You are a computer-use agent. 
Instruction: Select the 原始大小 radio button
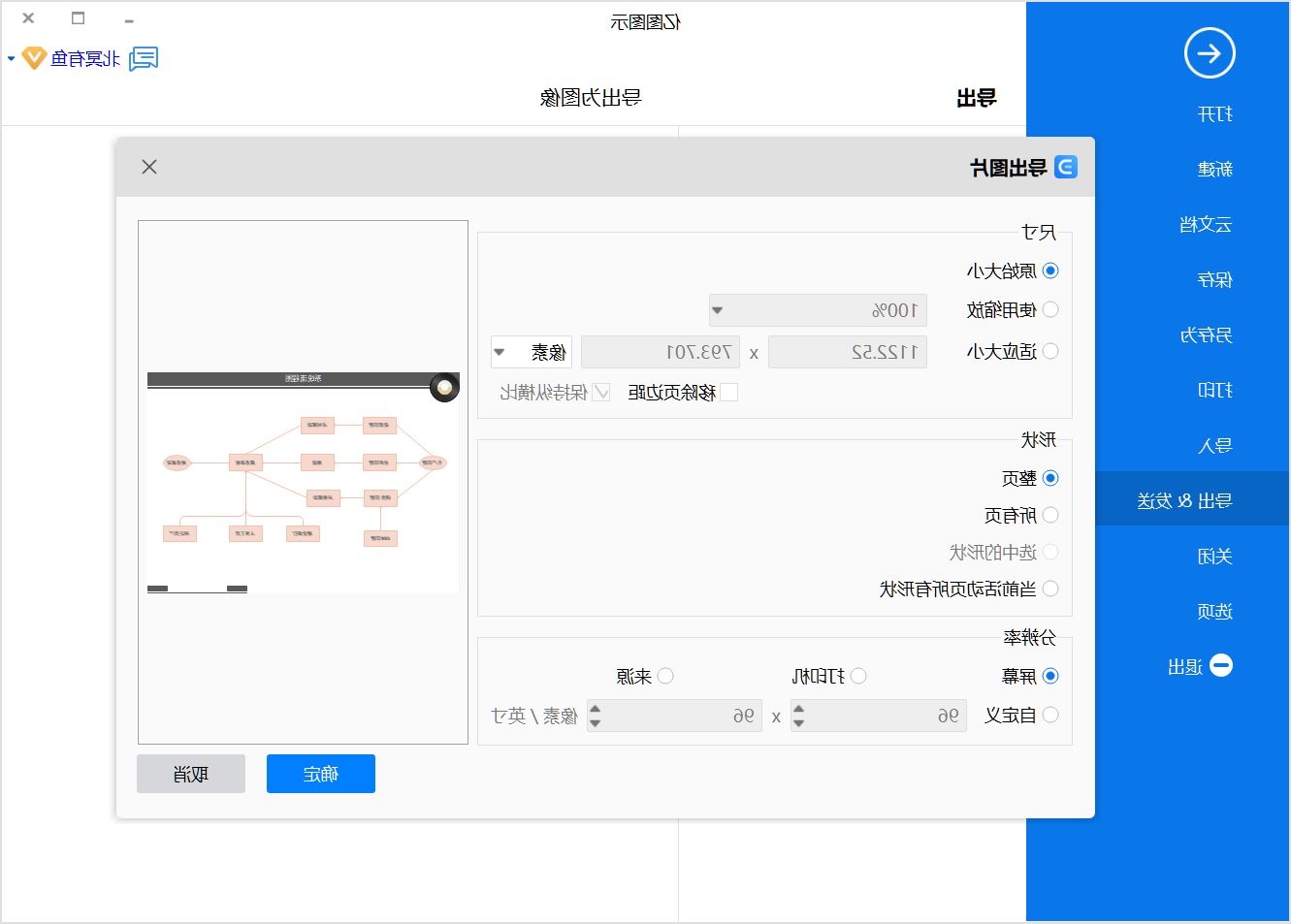coord(1050,271)
